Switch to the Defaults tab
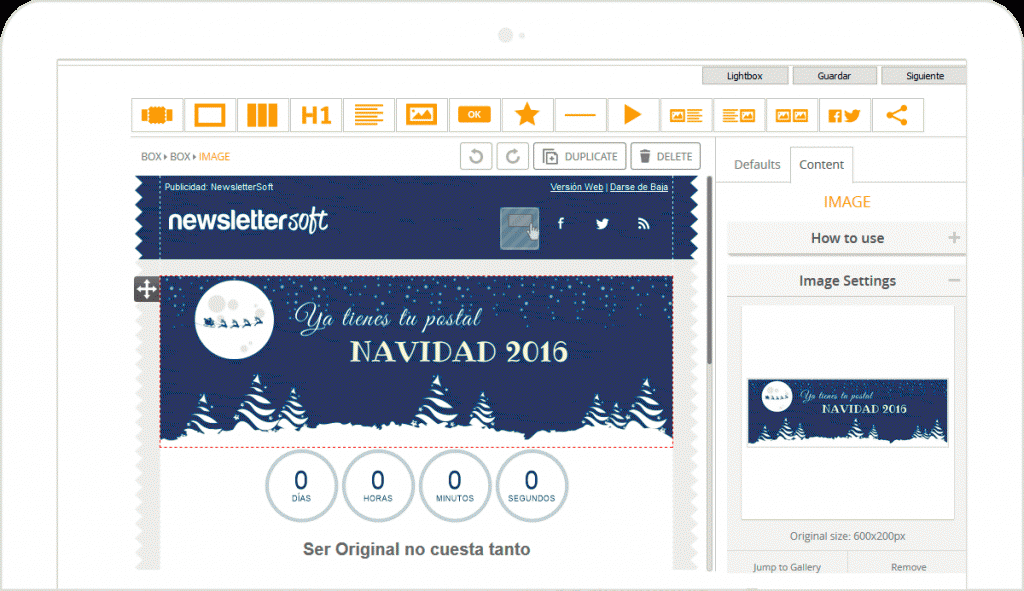1024x591 pixels. [x=757, y=165]
